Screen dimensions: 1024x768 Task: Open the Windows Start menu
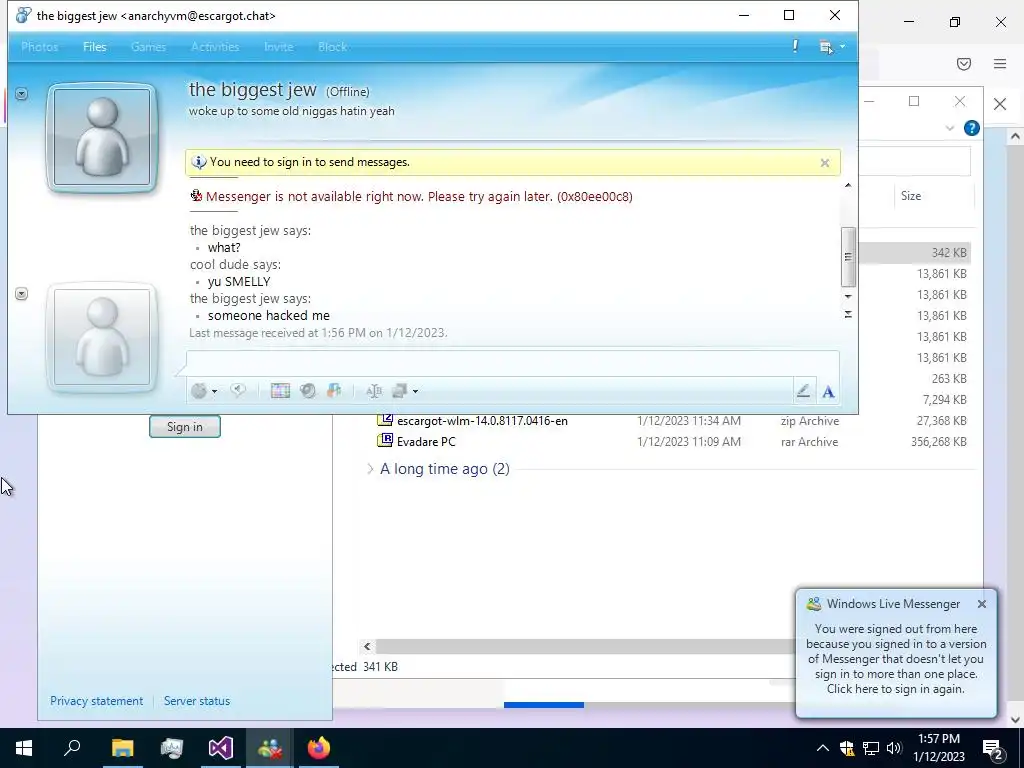pos(24,748)
